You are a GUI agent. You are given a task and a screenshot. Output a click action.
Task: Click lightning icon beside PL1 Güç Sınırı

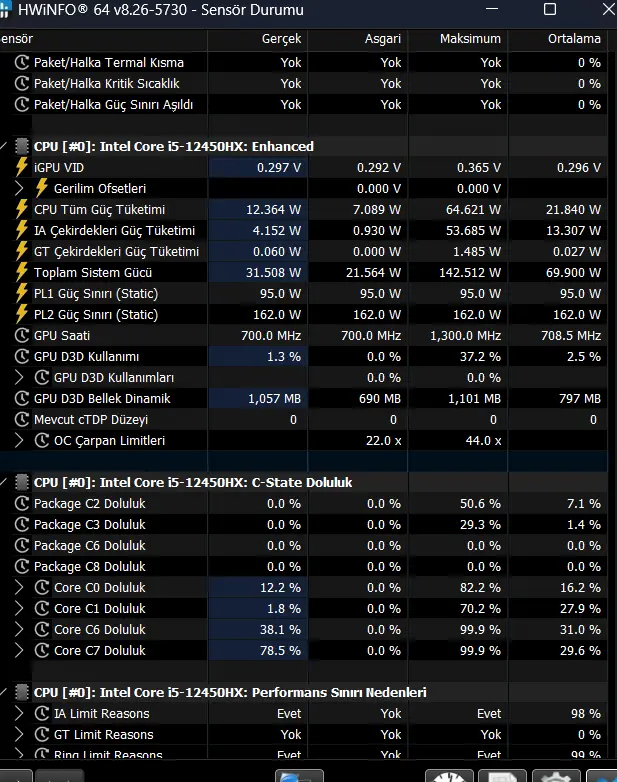coord(21,293)
